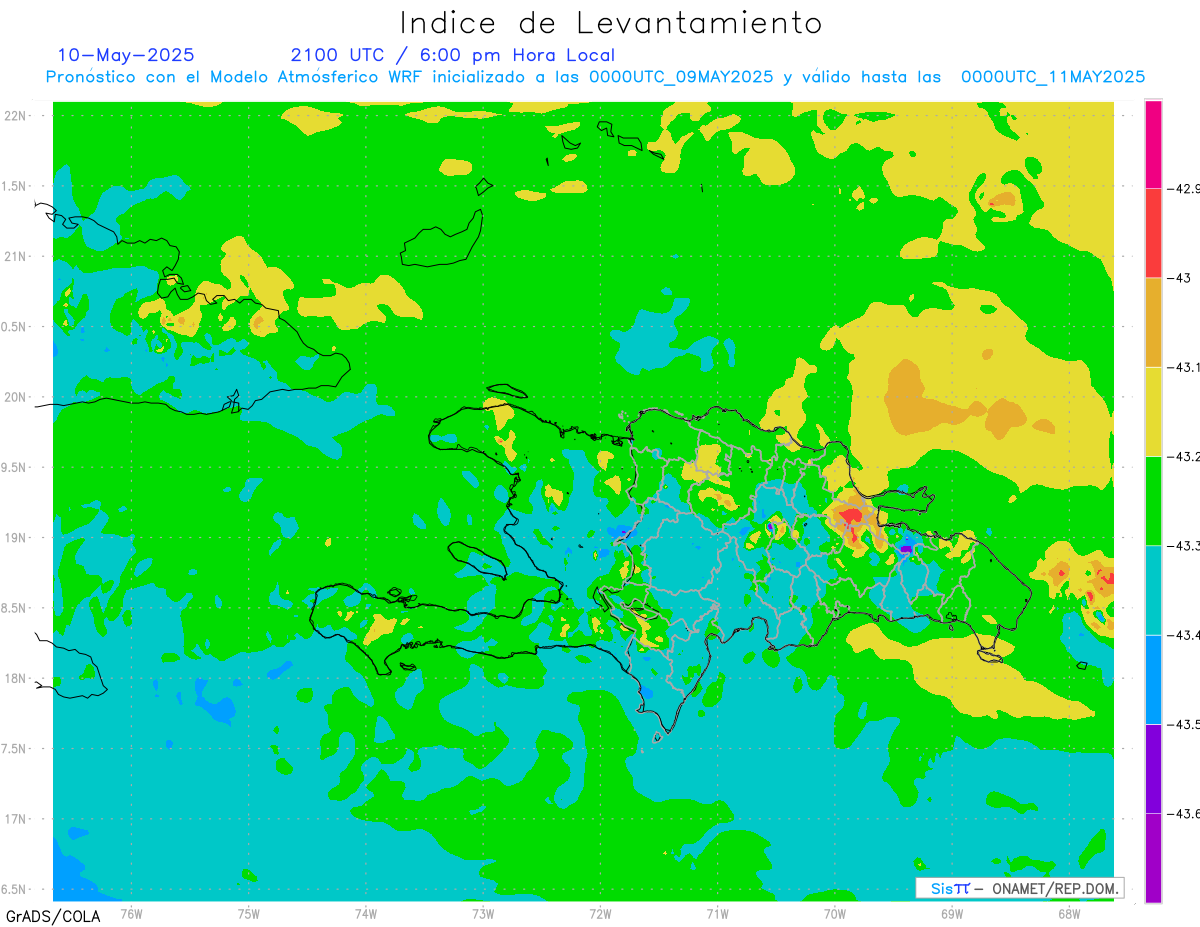
Task: Click latitude label '19N'
Action: (x=13, y=537)
